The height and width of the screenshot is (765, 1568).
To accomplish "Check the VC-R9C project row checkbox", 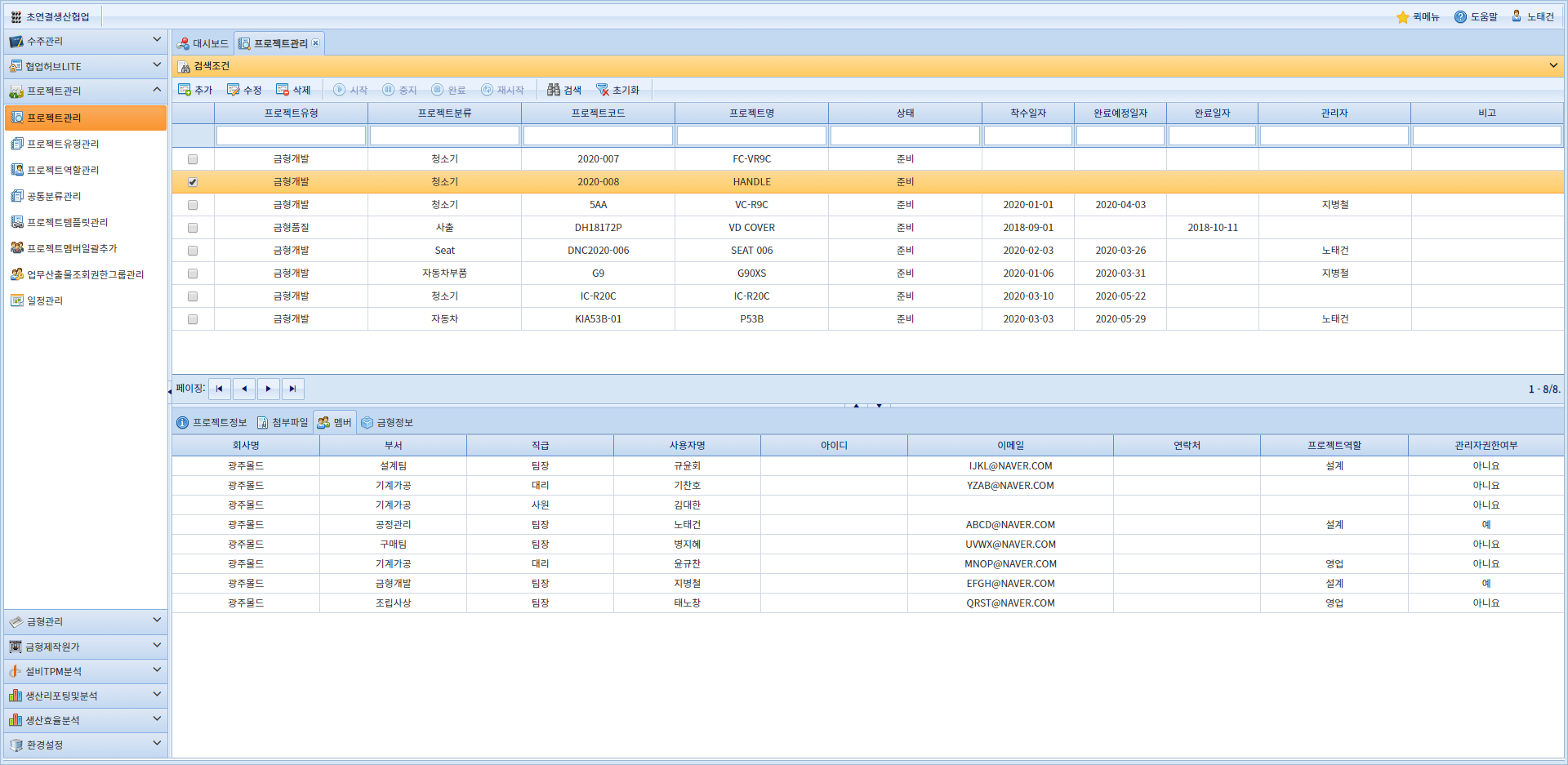I will point(193,205).
